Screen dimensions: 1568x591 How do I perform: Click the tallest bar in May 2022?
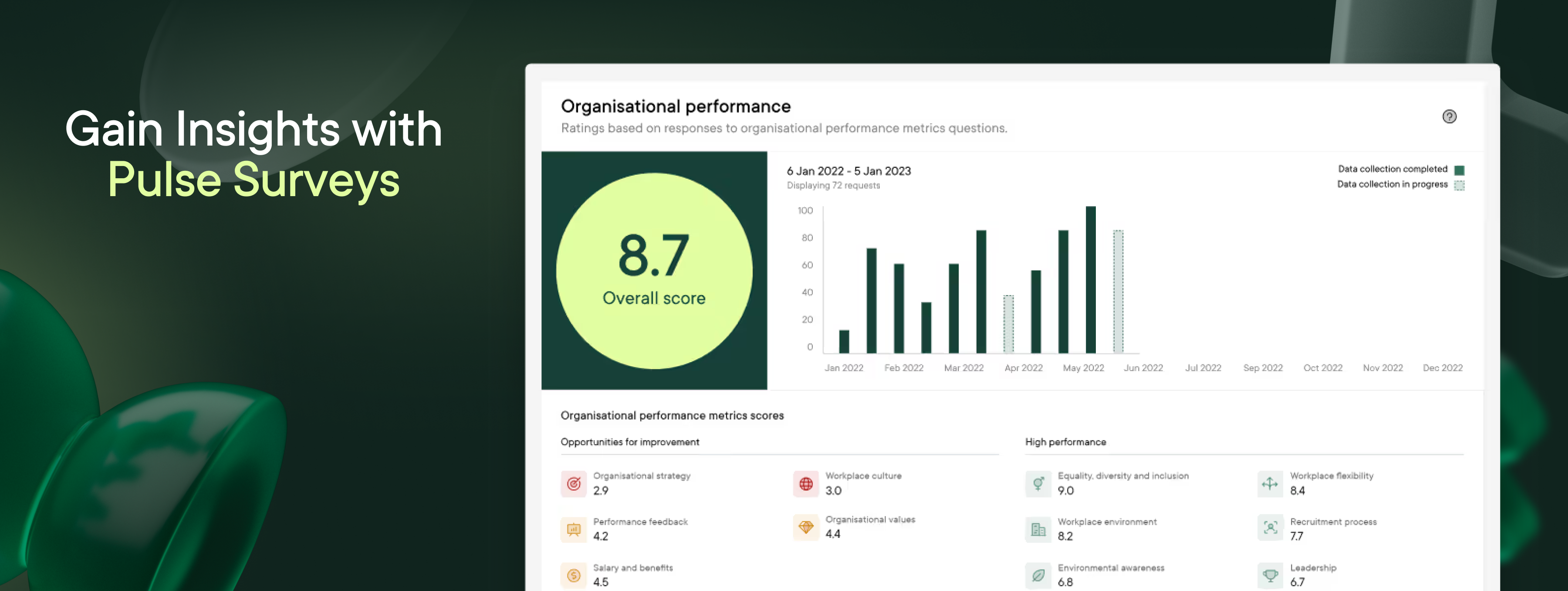1091,280
